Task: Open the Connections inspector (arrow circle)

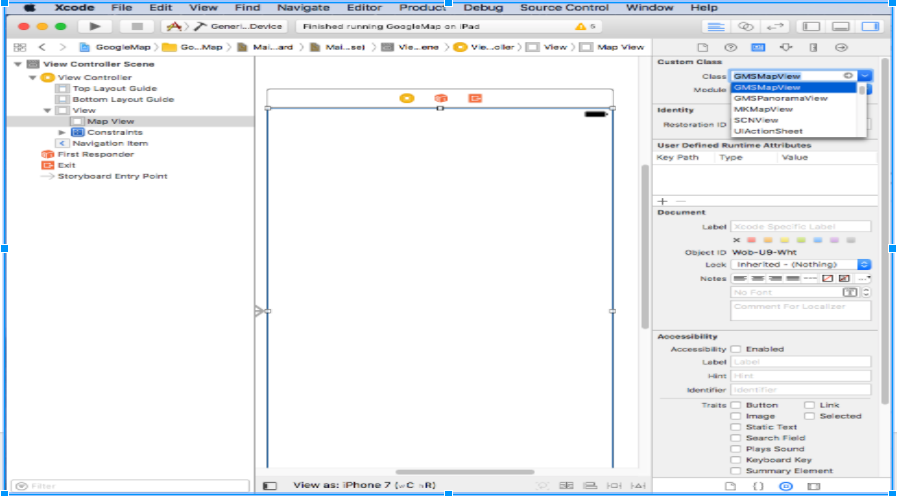Action: pos(841,47)
